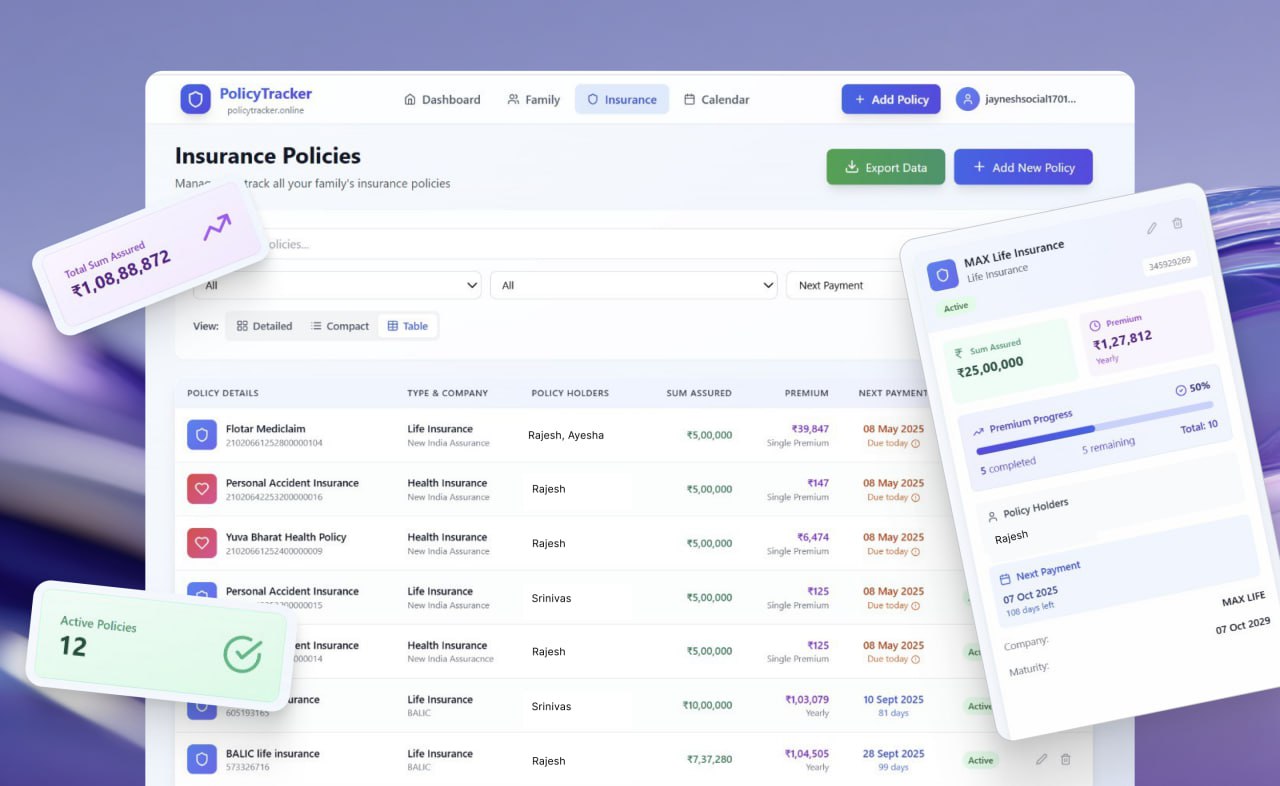The height and width of the screenshot is (786, 1280).
Task: Open the jayneshsocial1701 user account menu
Action: coord(1017,99)
